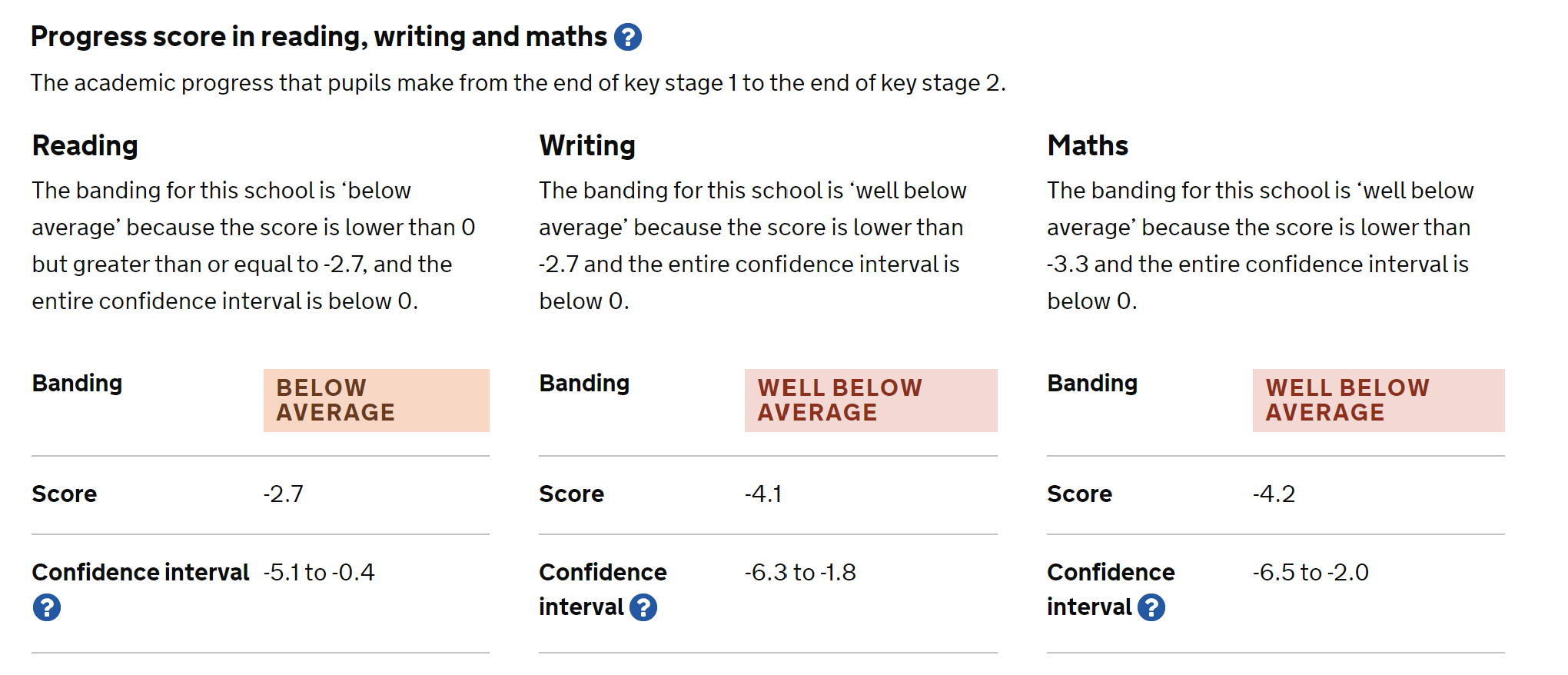The height and width of the screenshot is (675, 1568).
Task: Expand the Reading section heading
Action: pos(85,145)
